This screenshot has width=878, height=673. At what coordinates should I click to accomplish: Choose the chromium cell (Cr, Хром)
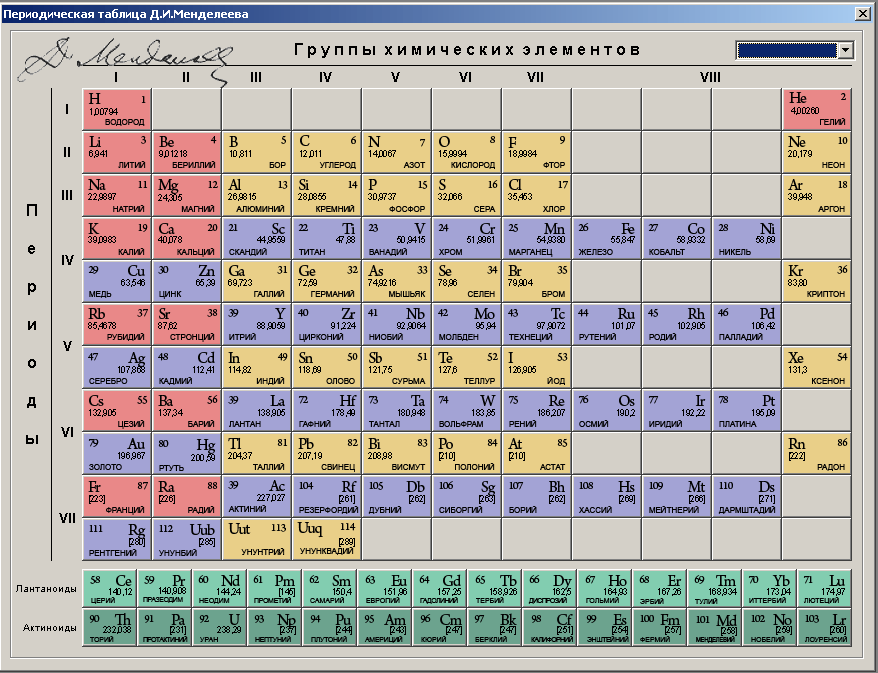click(467, 239)
